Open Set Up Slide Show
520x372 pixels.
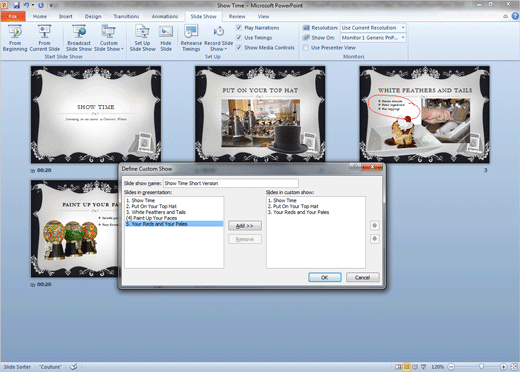142,38
